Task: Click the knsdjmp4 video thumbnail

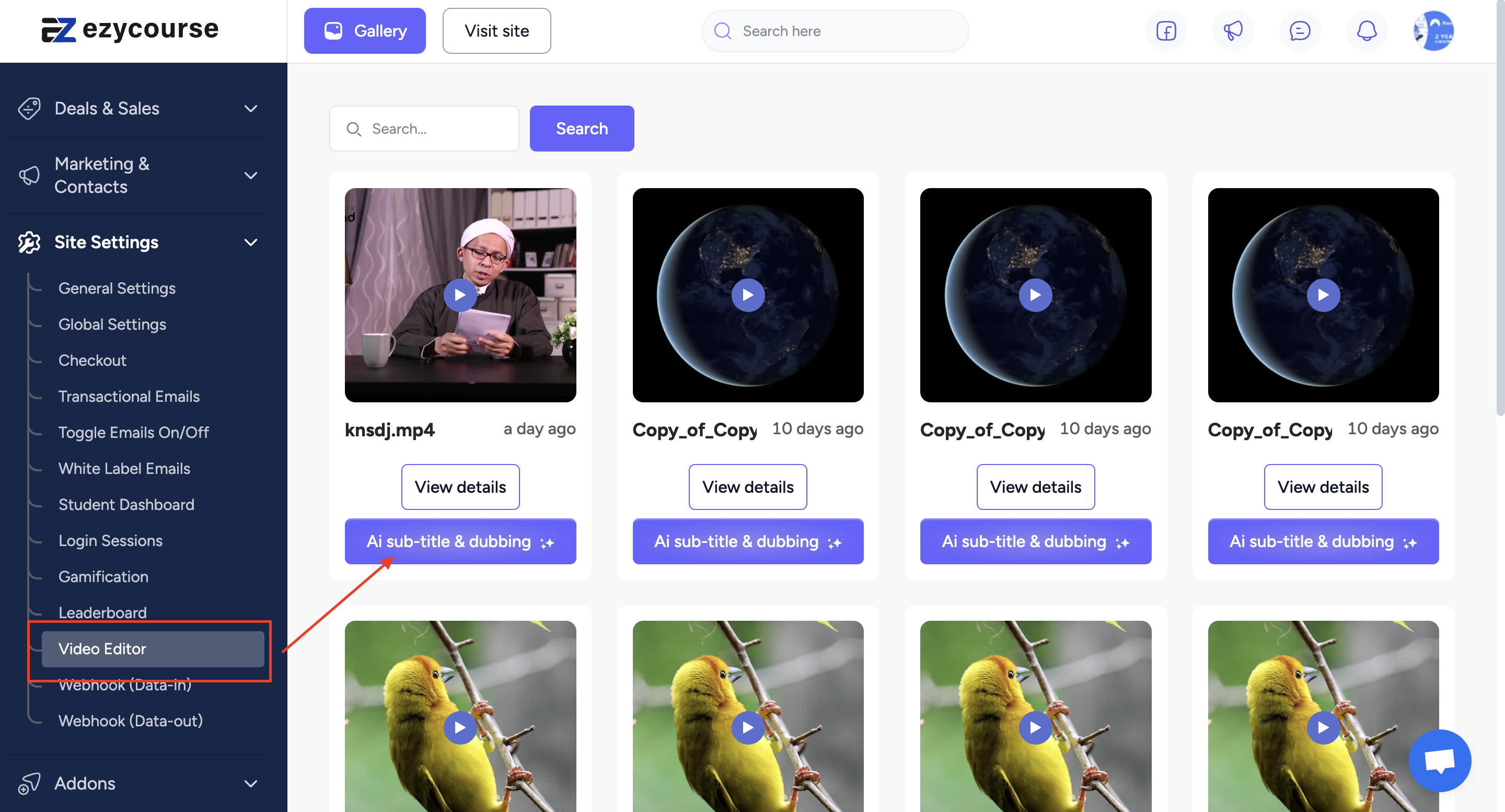Action: pos(460,294)
